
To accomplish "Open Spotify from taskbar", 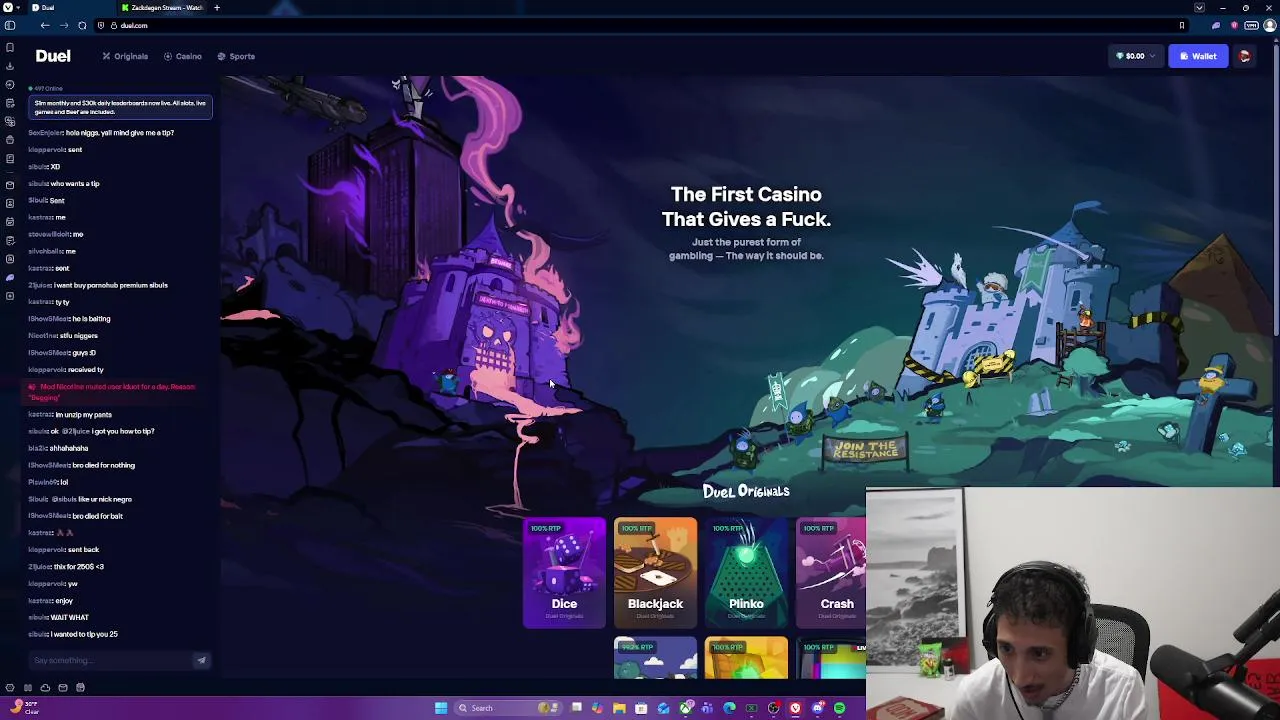I will coord(839,708).
